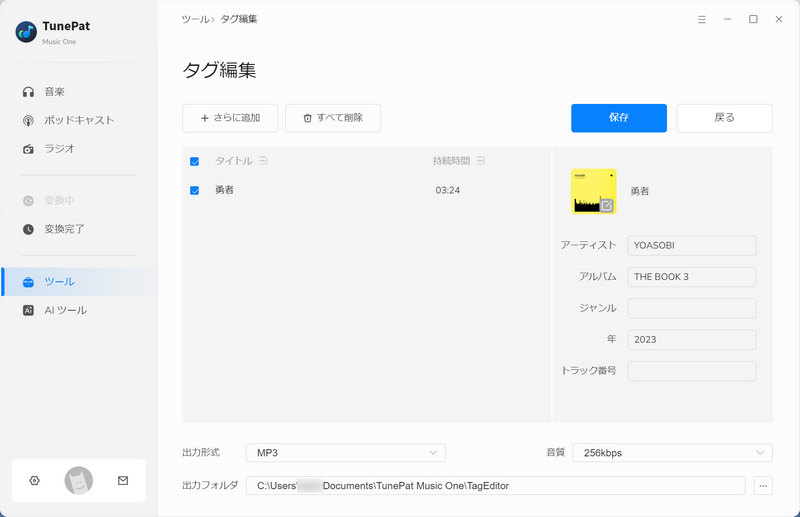Edit the album cover art
Viewport: 800px width, 517px height.
point(607,205)
